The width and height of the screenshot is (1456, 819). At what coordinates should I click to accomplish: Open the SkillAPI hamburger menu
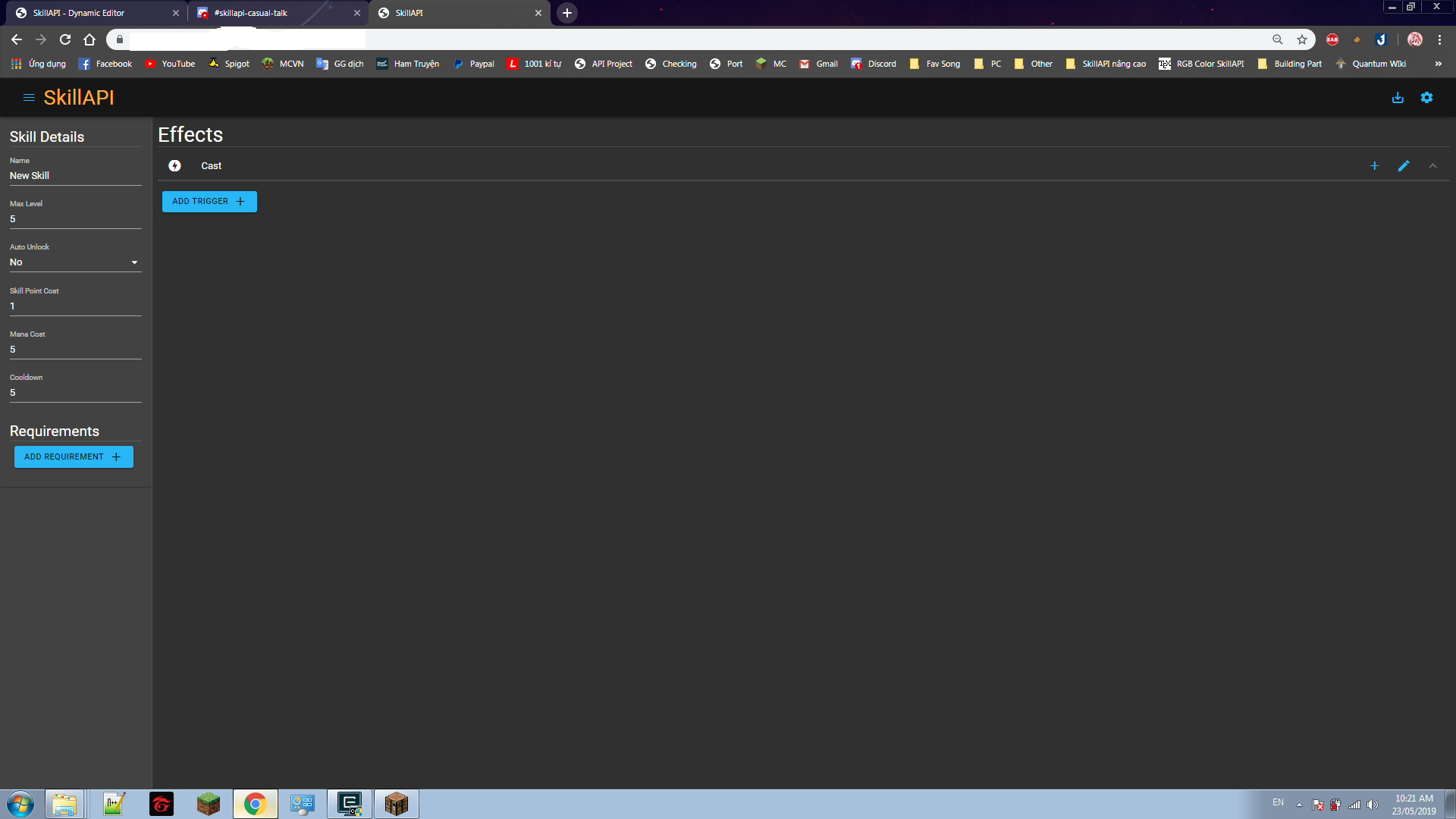pyautogui.click(x=29, y=98)
